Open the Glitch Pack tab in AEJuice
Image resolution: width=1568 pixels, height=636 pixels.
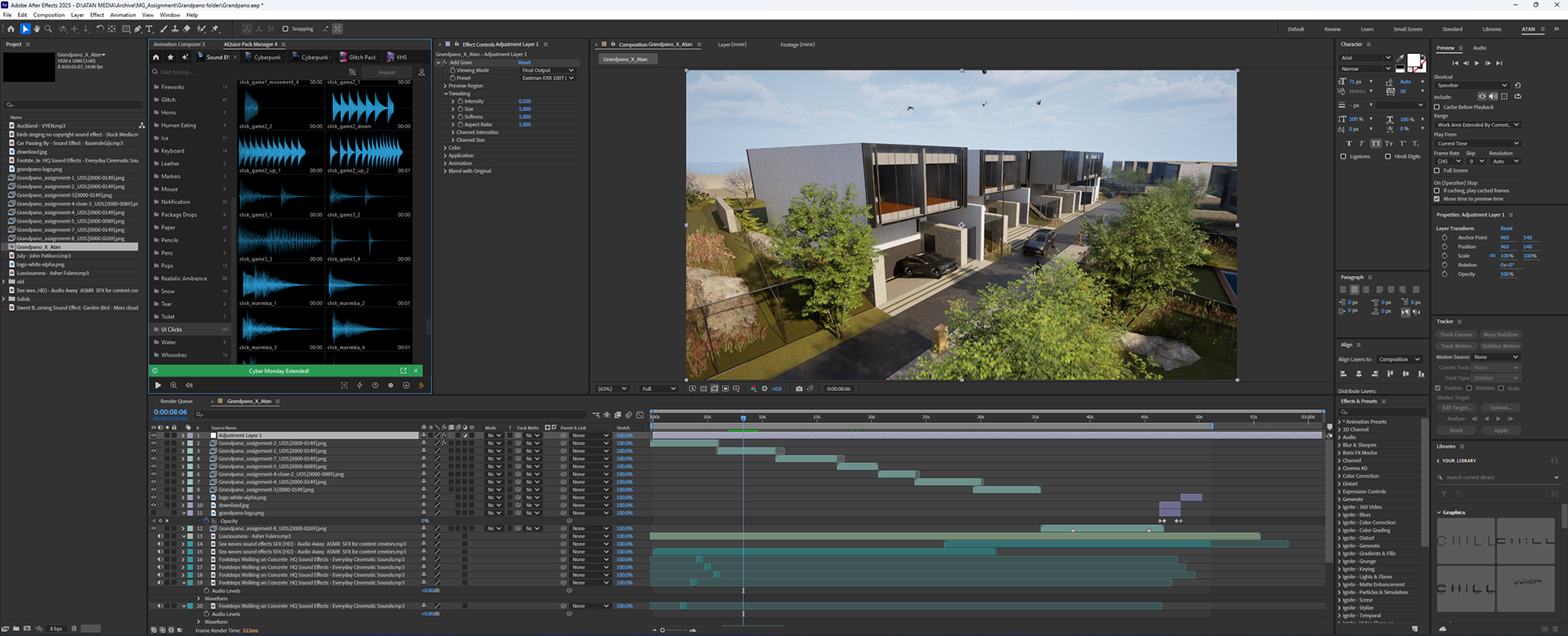point(358,57)
